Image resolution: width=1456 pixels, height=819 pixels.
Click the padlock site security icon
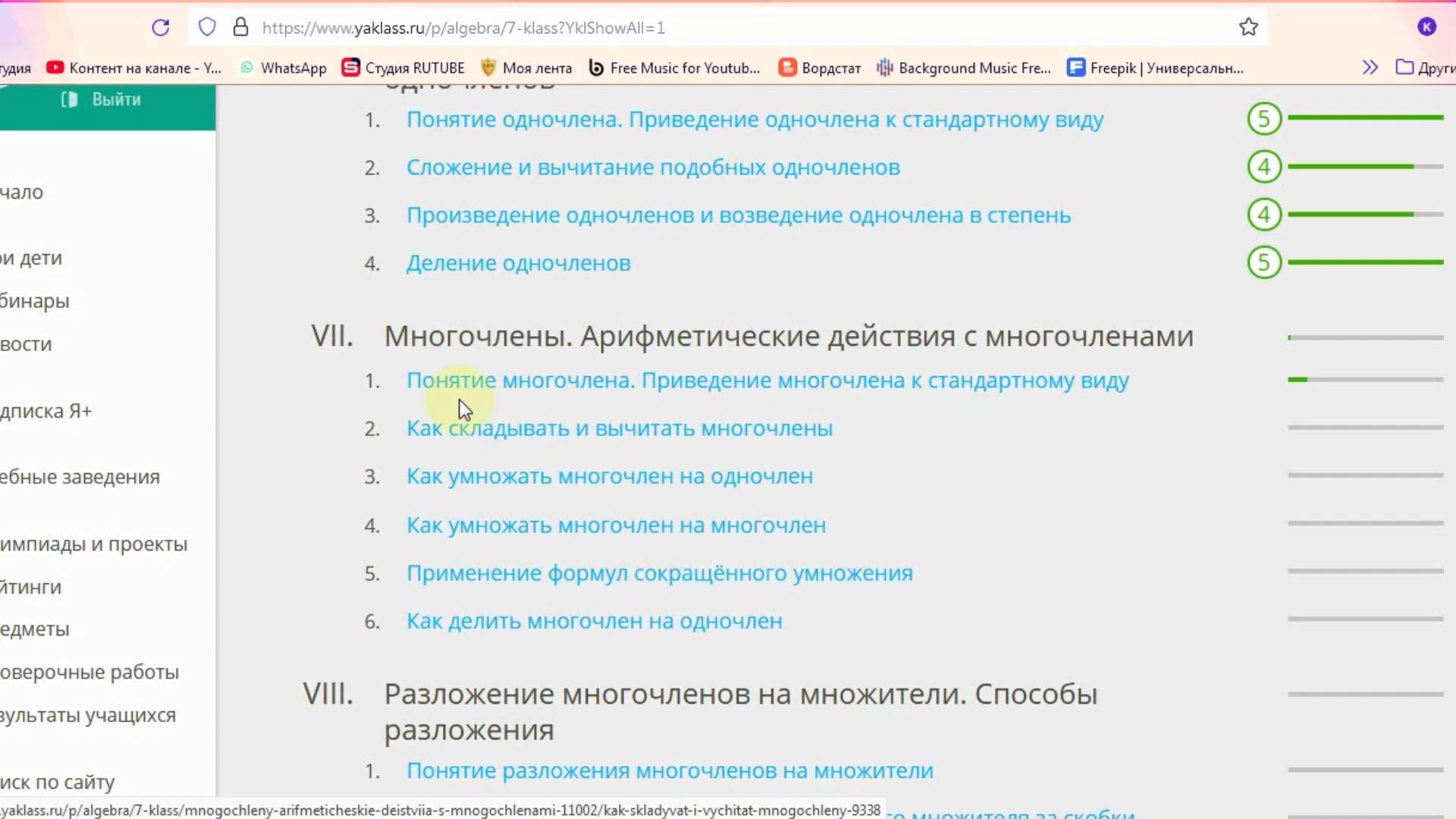(x=240, y=28)
